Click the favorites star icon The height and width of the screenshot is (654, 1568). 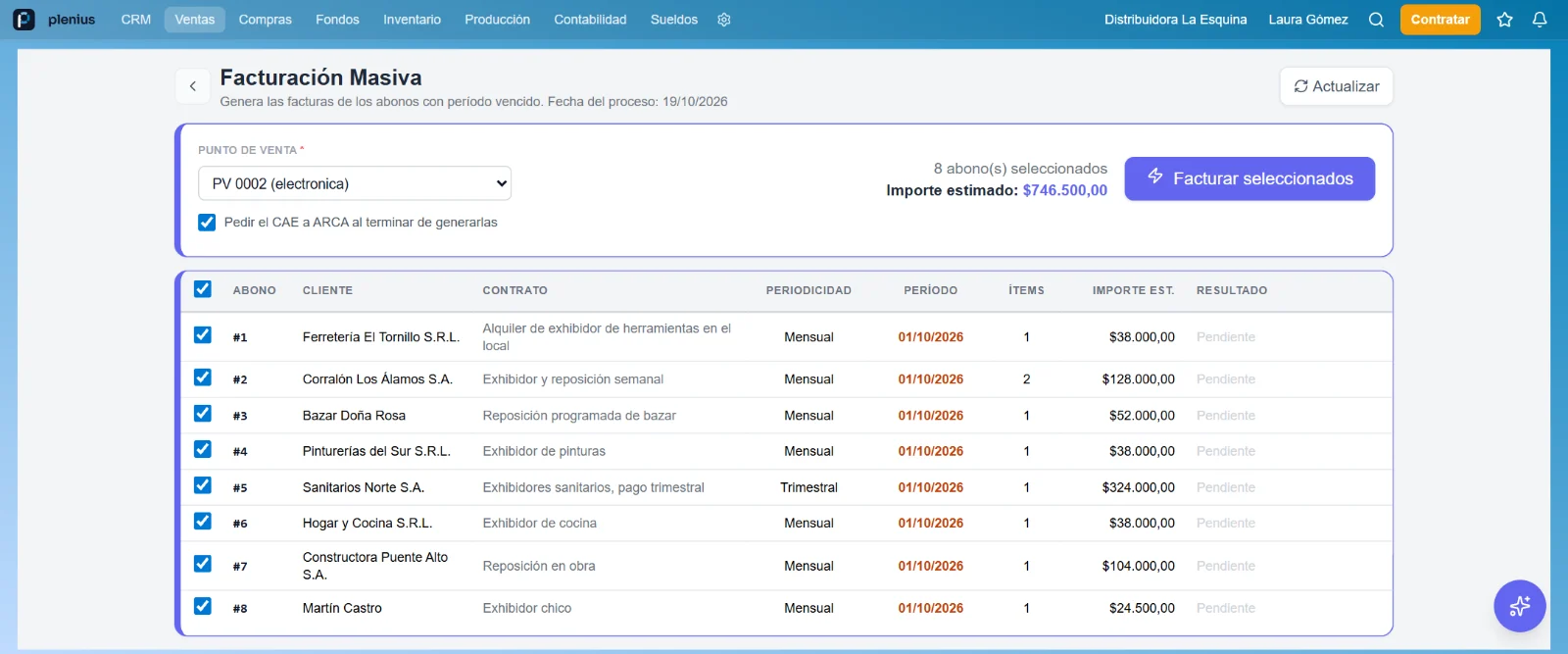point(1504,20)
